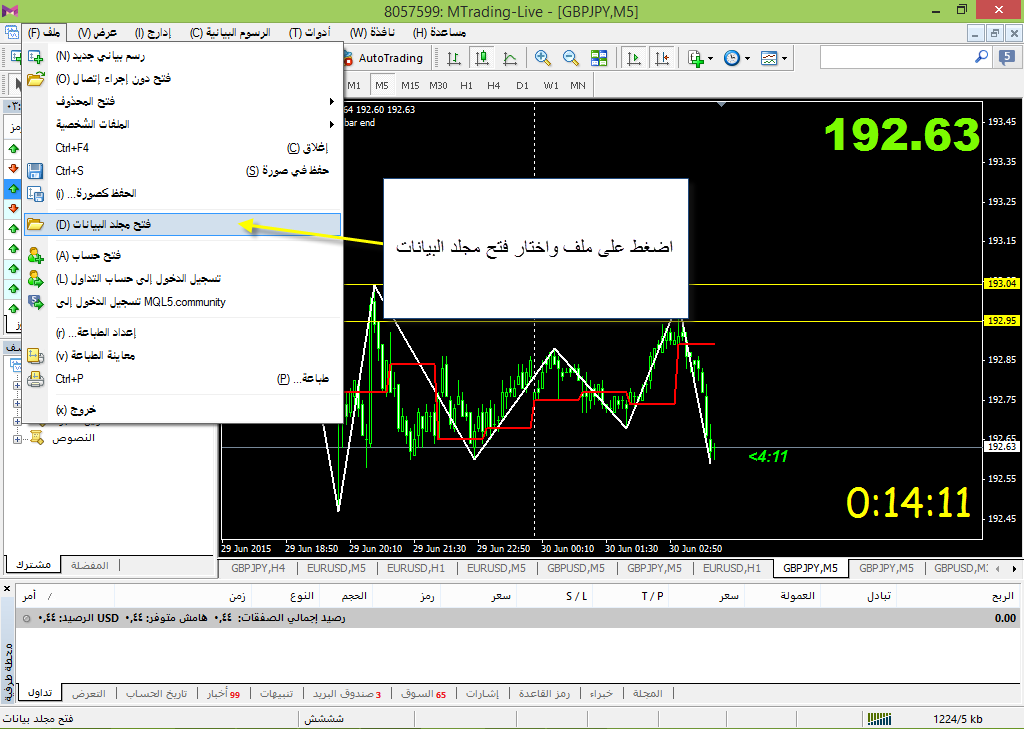This screenshot has height=729, width=1024.
Task: Click the connection status bars indicator
Action: [x=880, y=719]
